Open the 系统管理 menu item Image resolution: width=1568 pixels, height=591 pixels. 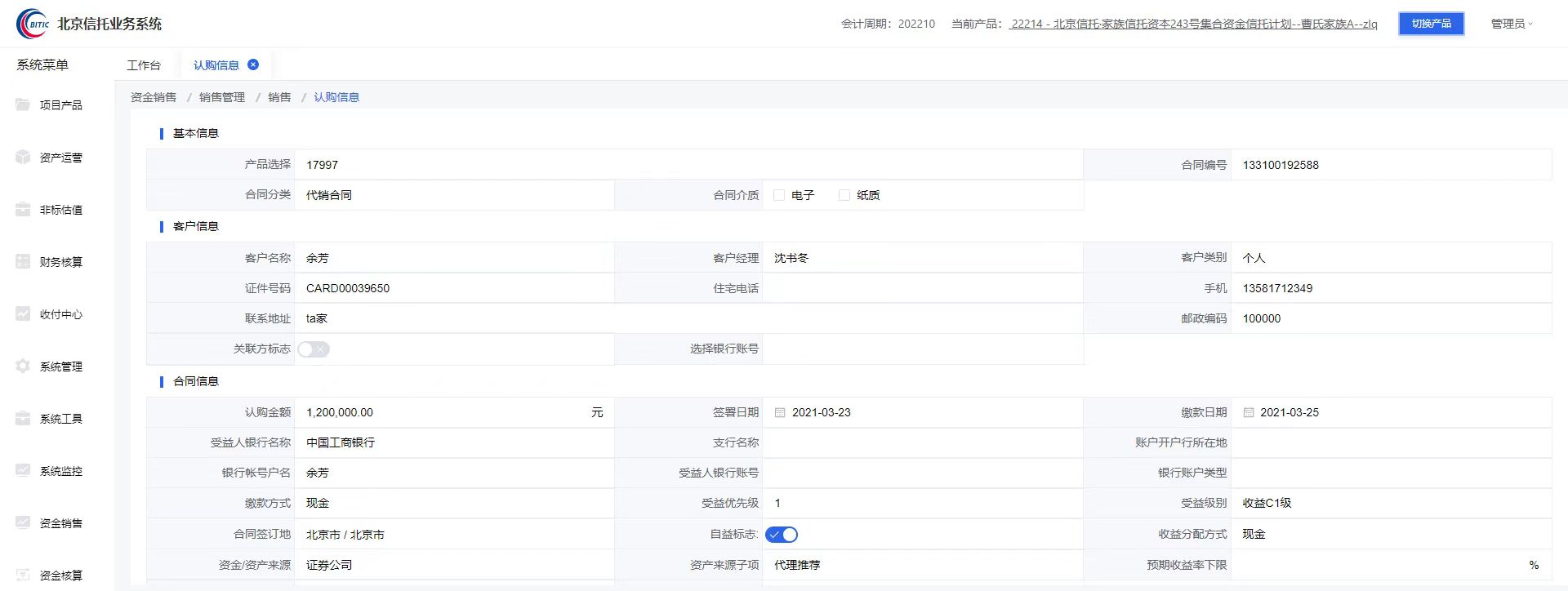click(61, 366)
